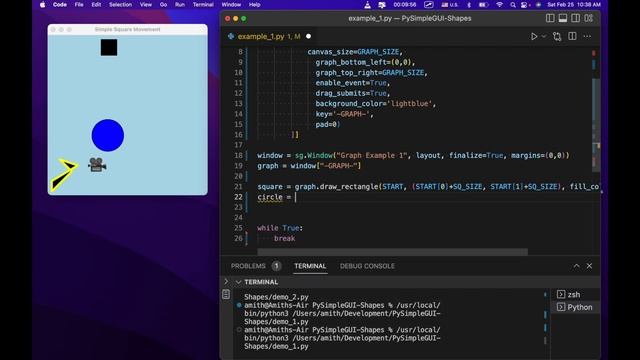Customize layout icon in title bar
This screenshot has height=360, width=640.
point(589,18)
